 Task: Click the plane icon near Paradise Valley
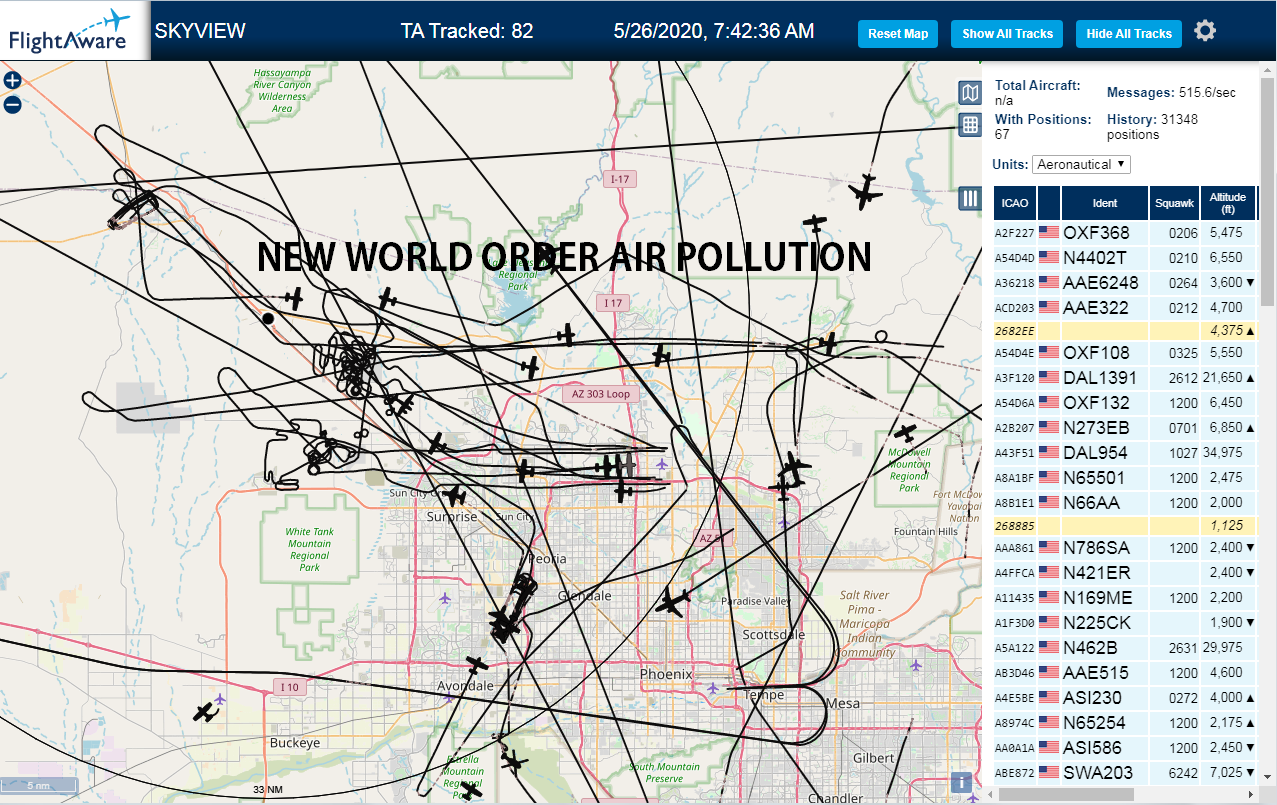[x=673, y=603]
